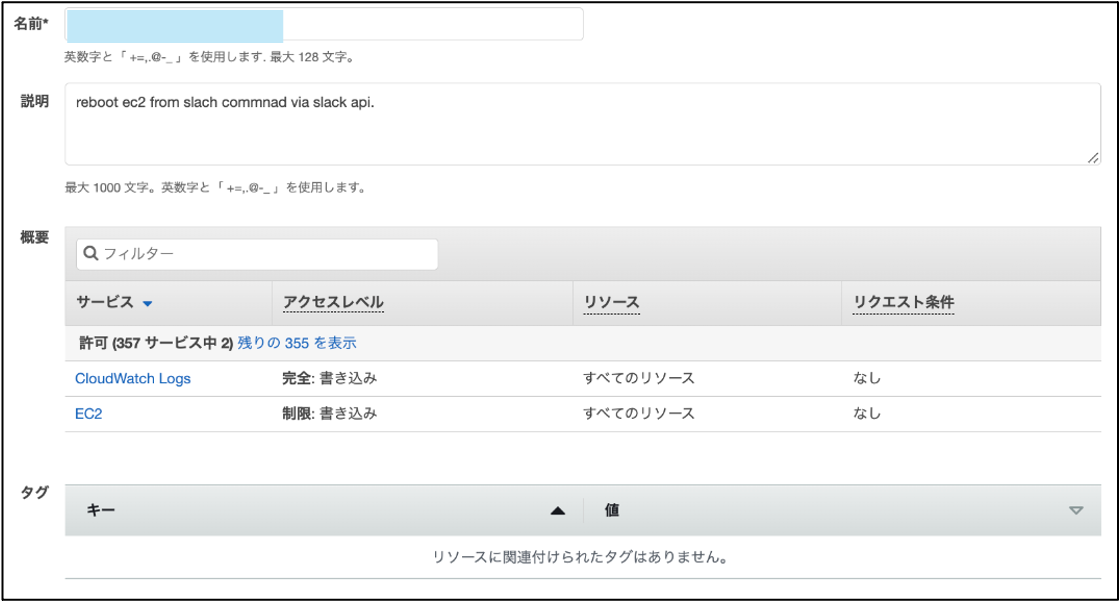The width and height of the screenshot is (1120, 602).
Task: Click the magnifying glass icon in フィルター field
Action: (90, 254)
